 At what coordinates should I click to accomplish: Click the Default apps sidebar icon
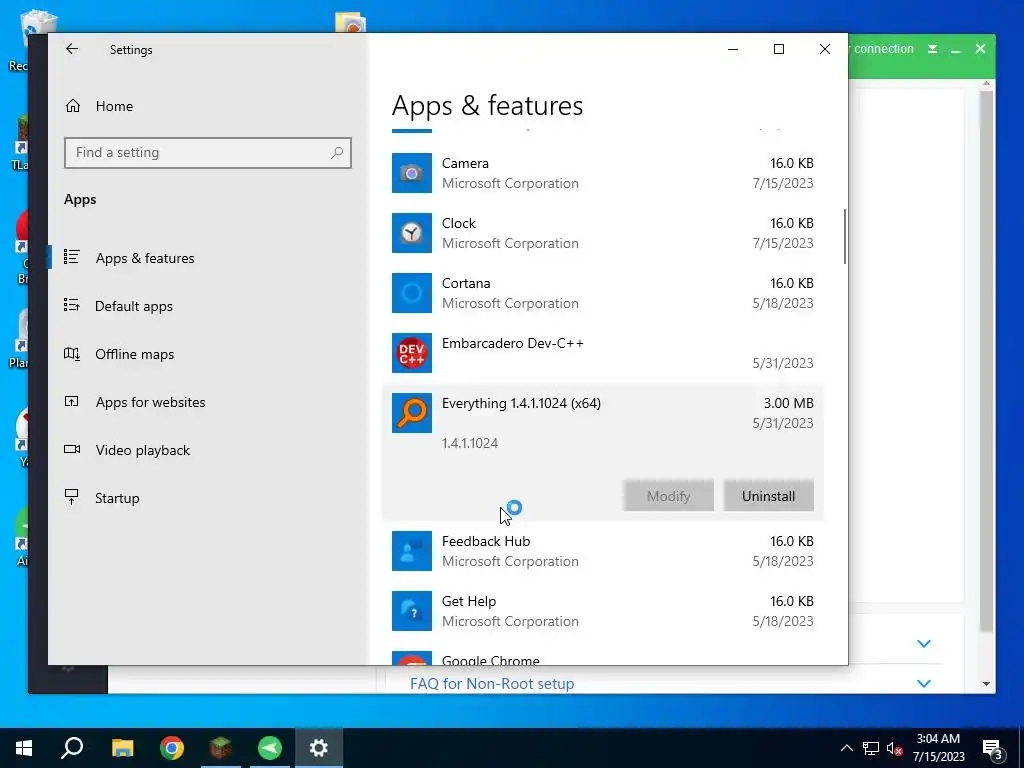tap(72, 305)
